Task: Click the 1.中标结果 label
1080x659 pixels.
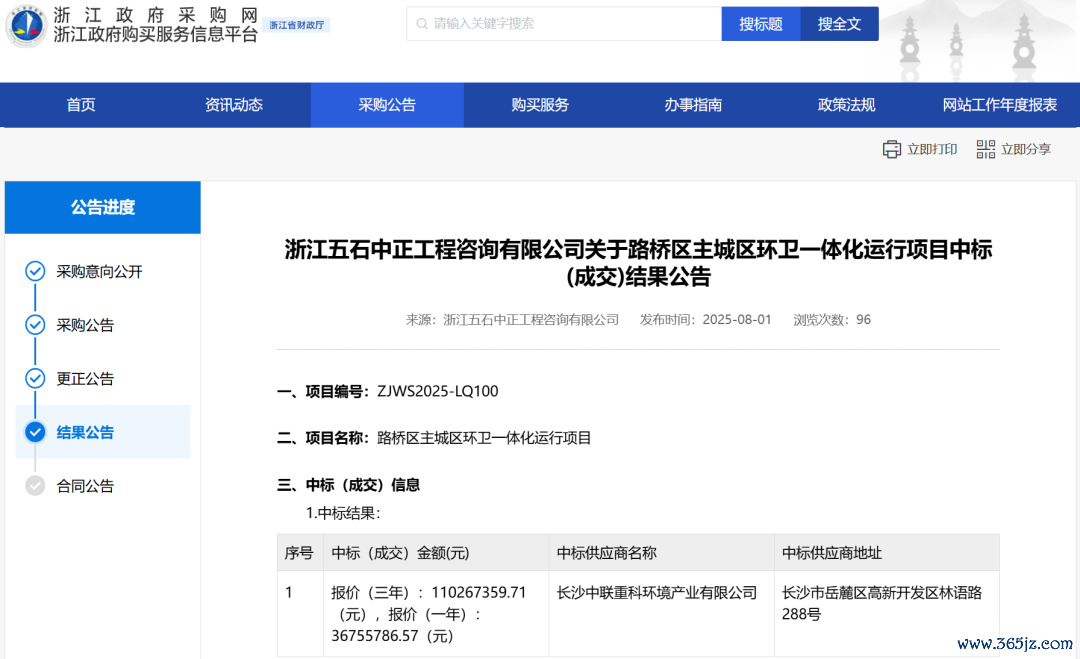Action: (343, 513)
